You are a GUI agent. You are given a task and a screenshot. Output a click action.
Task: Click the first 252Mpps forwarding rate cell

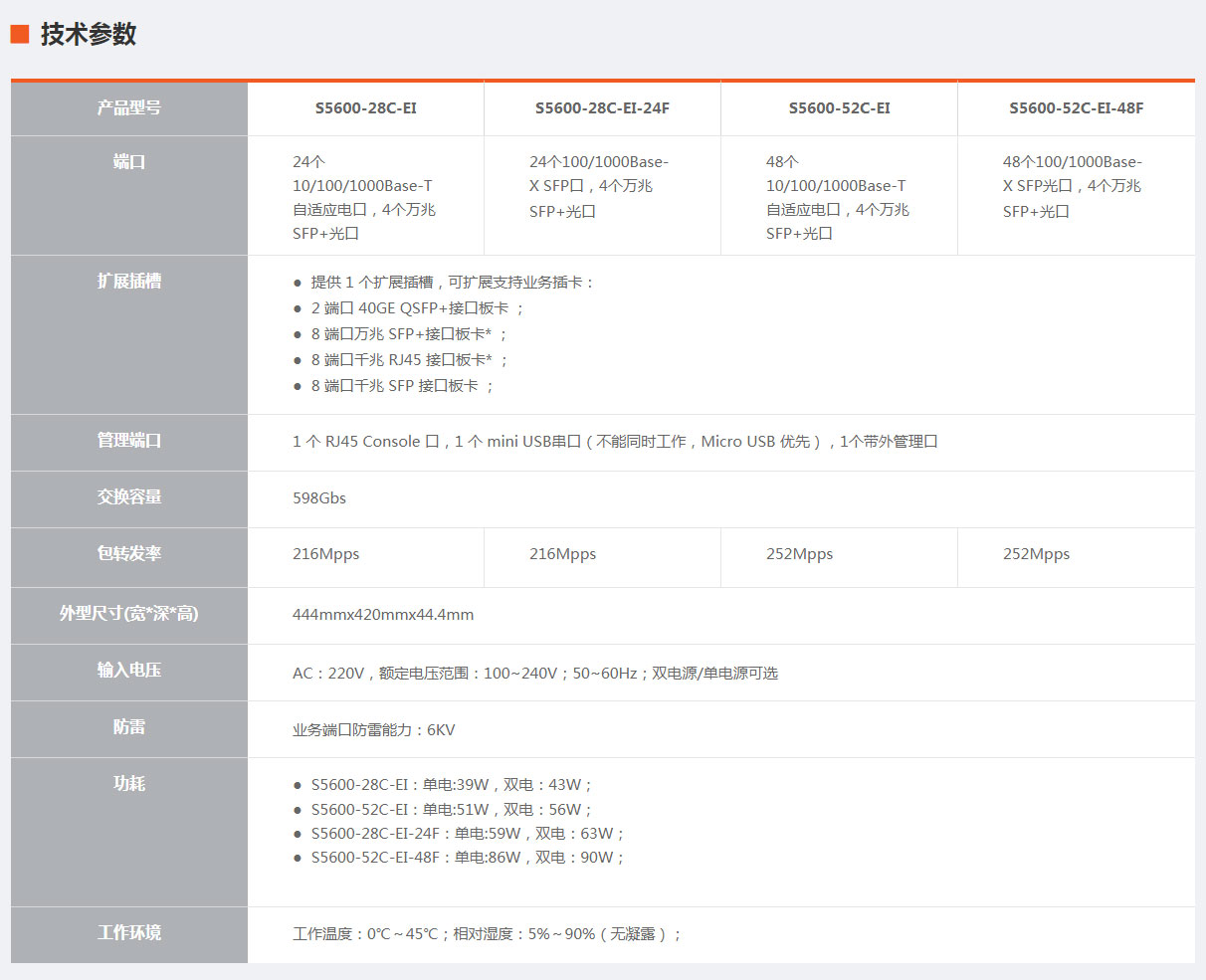pos(799,554)
